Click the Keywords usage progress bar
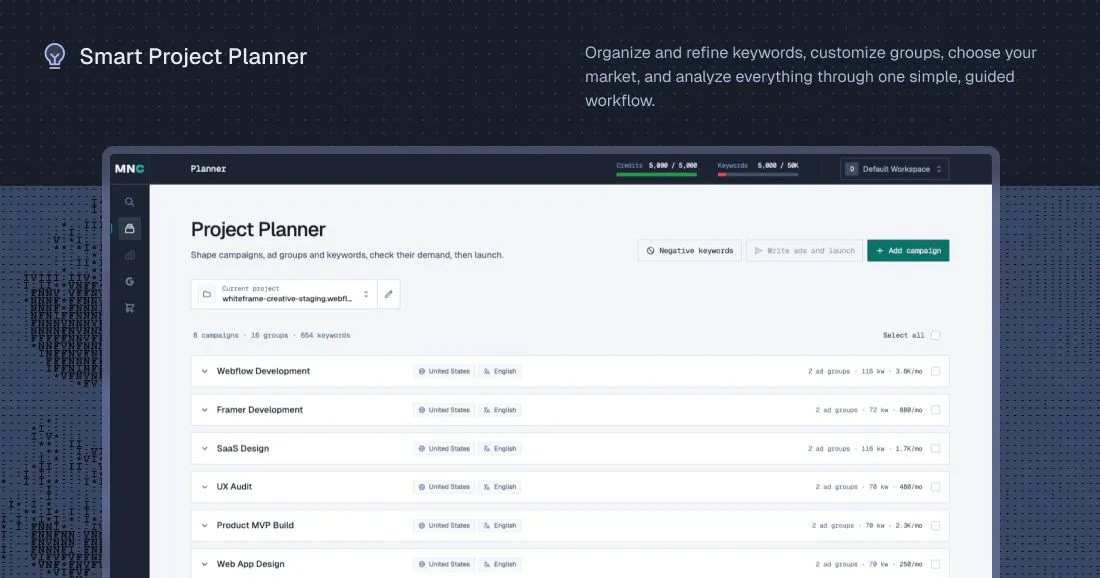The width and height of the screenshot is (1100, 578). (758, 174)
